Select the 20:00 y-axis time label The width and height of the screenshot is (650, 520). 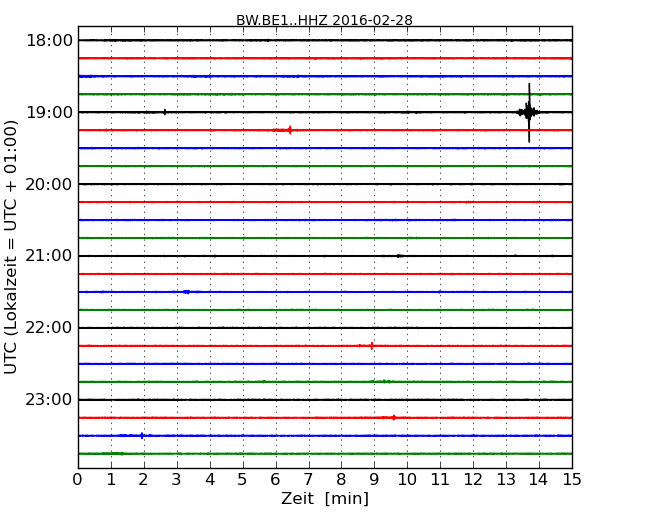pos(49,184)
